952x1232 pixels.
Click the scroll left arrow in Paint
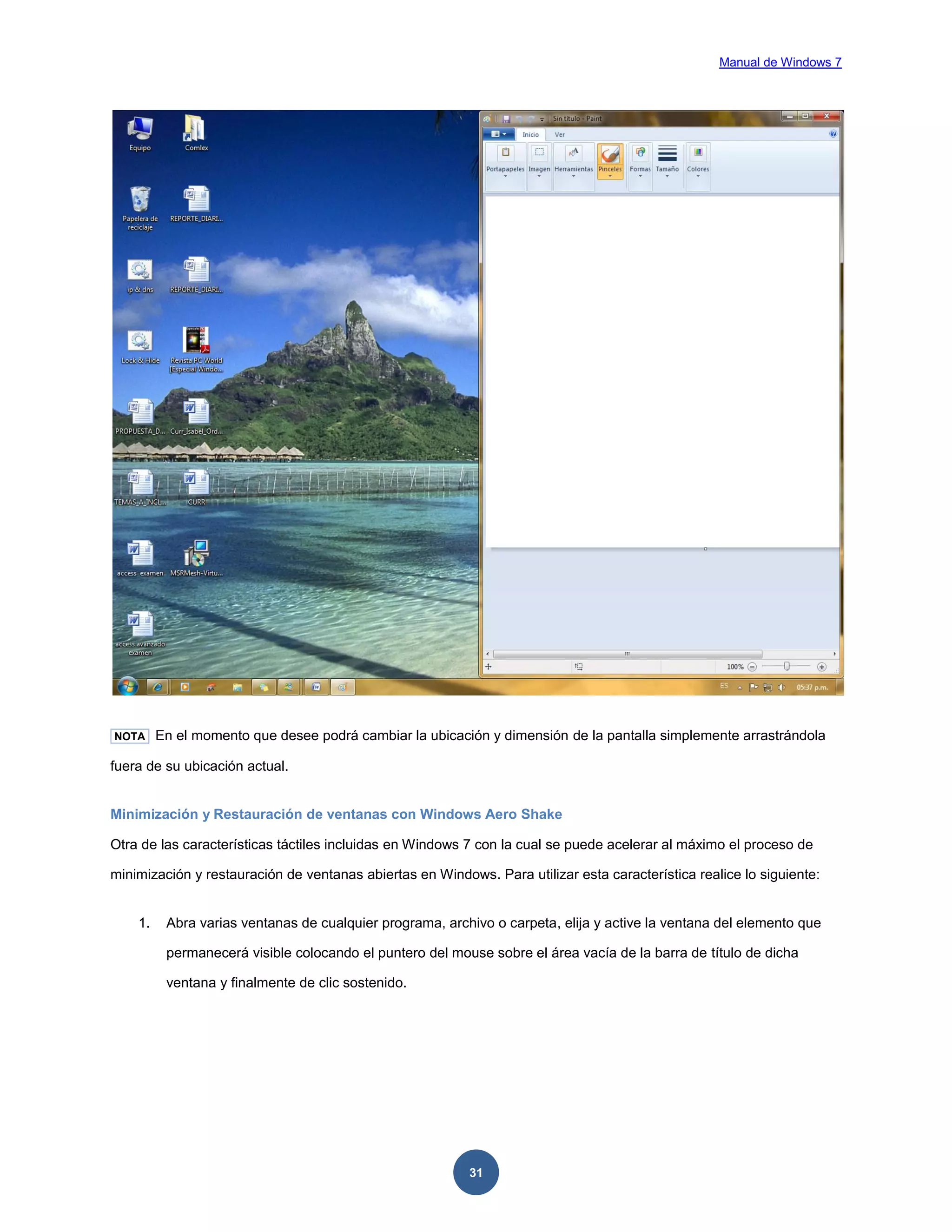tap(488, 654)
